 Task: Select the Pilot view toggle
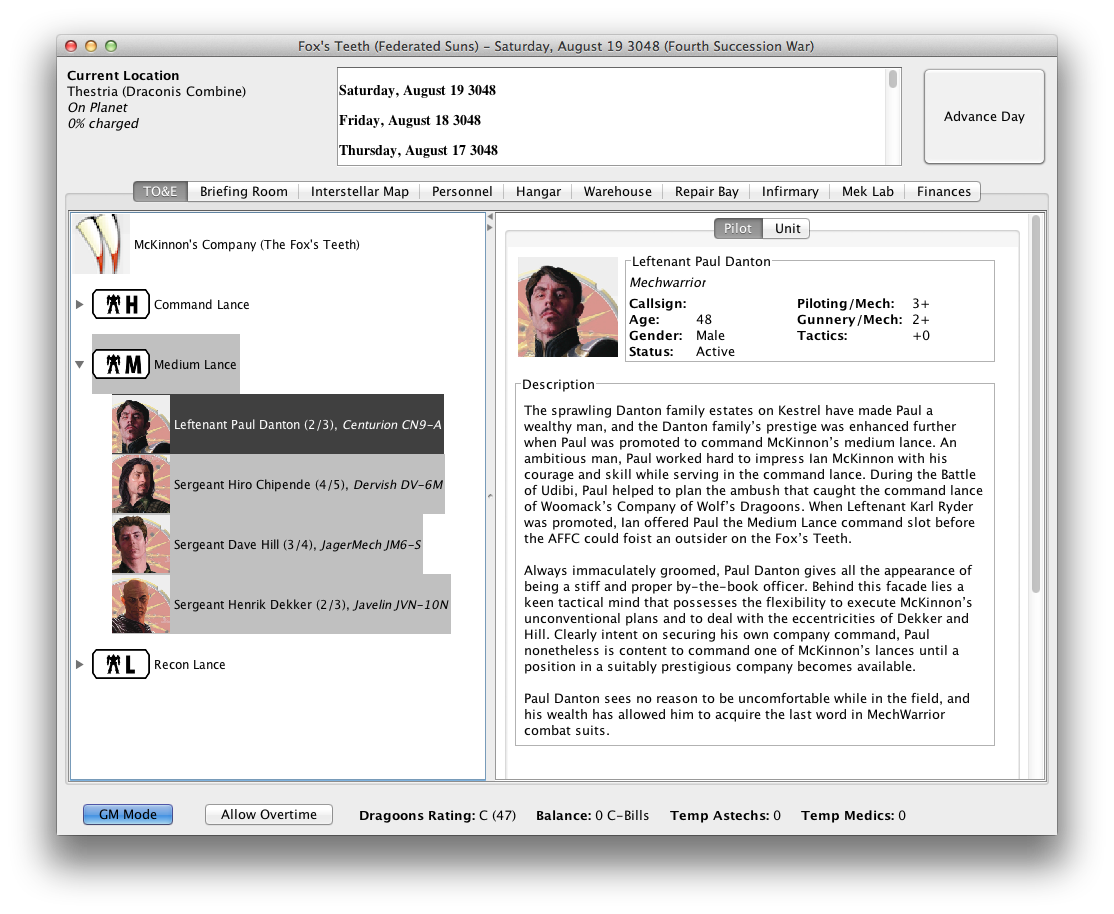tap(737, 228)
